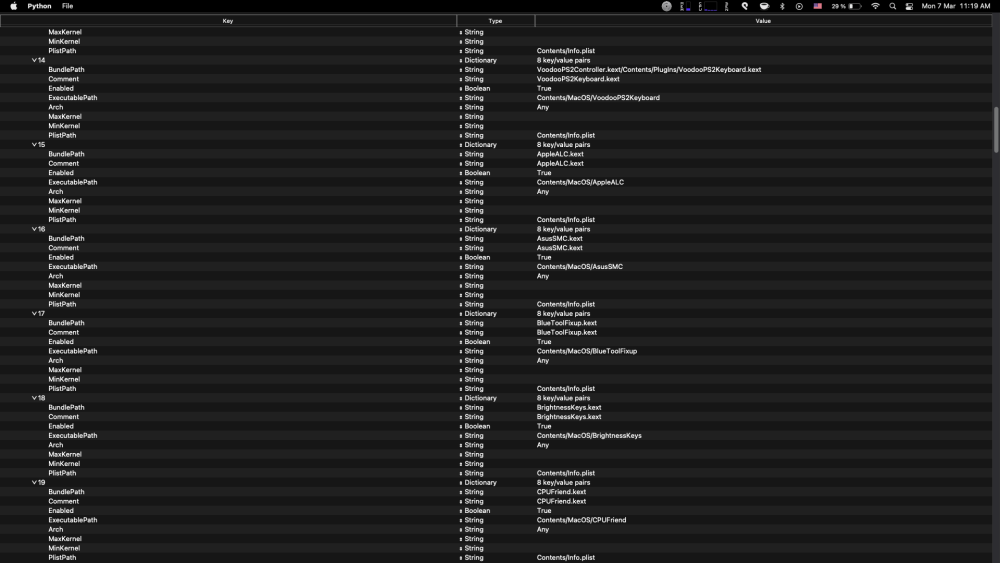This screenshot has width=1000, height=563.
Task: Select the MinKernel key under entry 16
Action: (x=64, y=295)
